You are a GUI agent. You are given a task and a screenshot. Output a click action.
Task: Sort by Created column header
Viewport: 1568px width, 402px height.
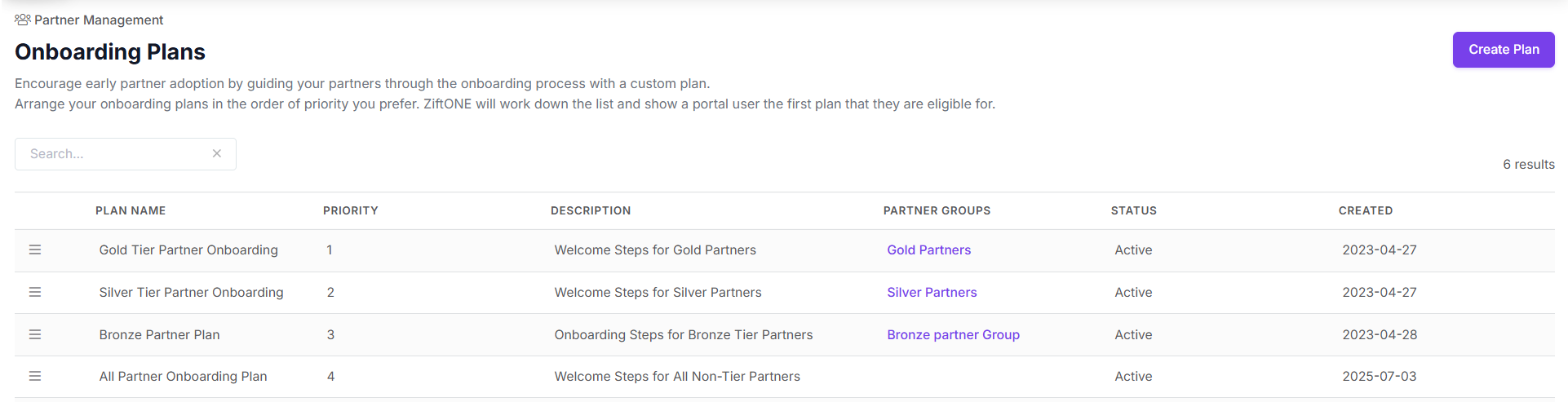pos(1366,210)
